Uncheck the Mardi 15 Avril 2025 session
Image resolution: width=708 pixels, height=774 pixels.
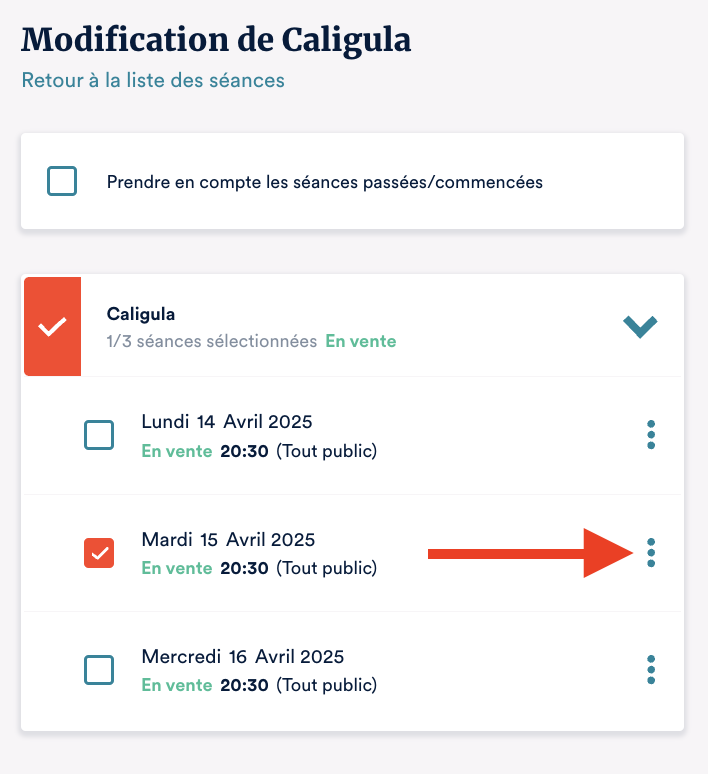pos(99,552)
